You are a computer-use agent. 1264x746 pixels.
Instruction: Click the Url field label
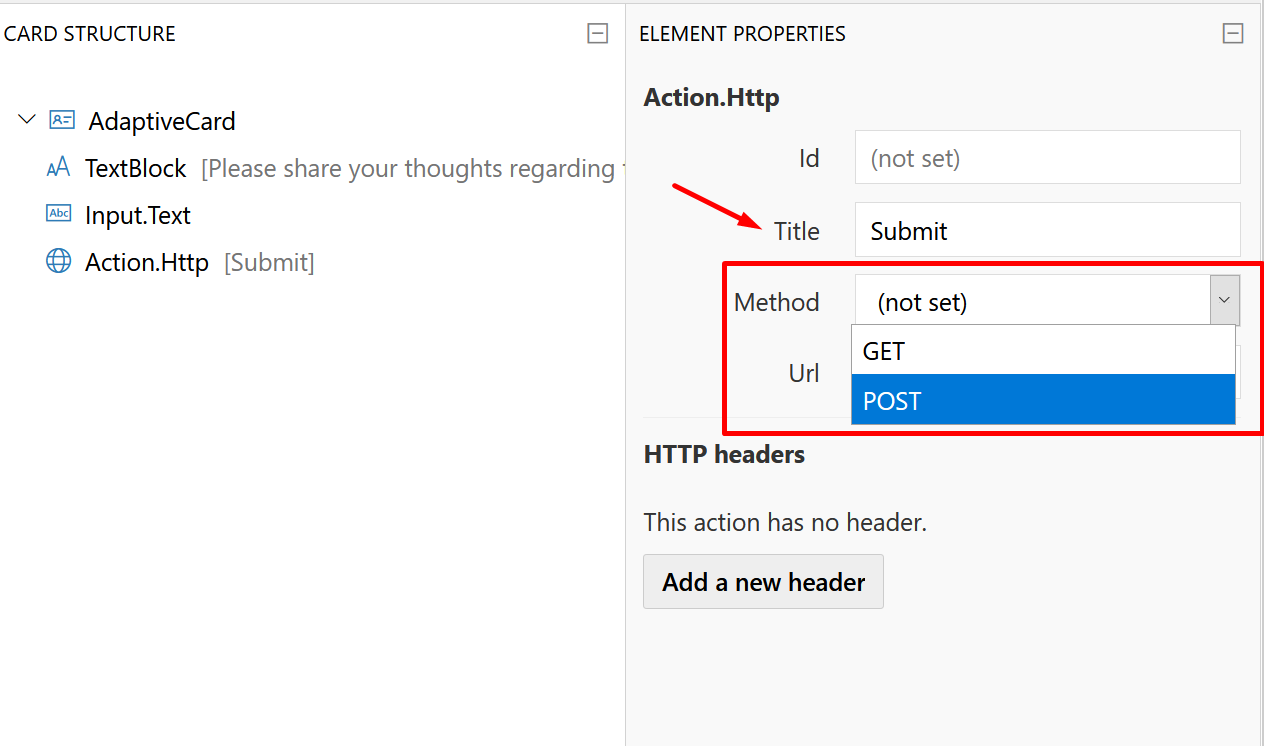pyautogui.click(x=804, y=373)
